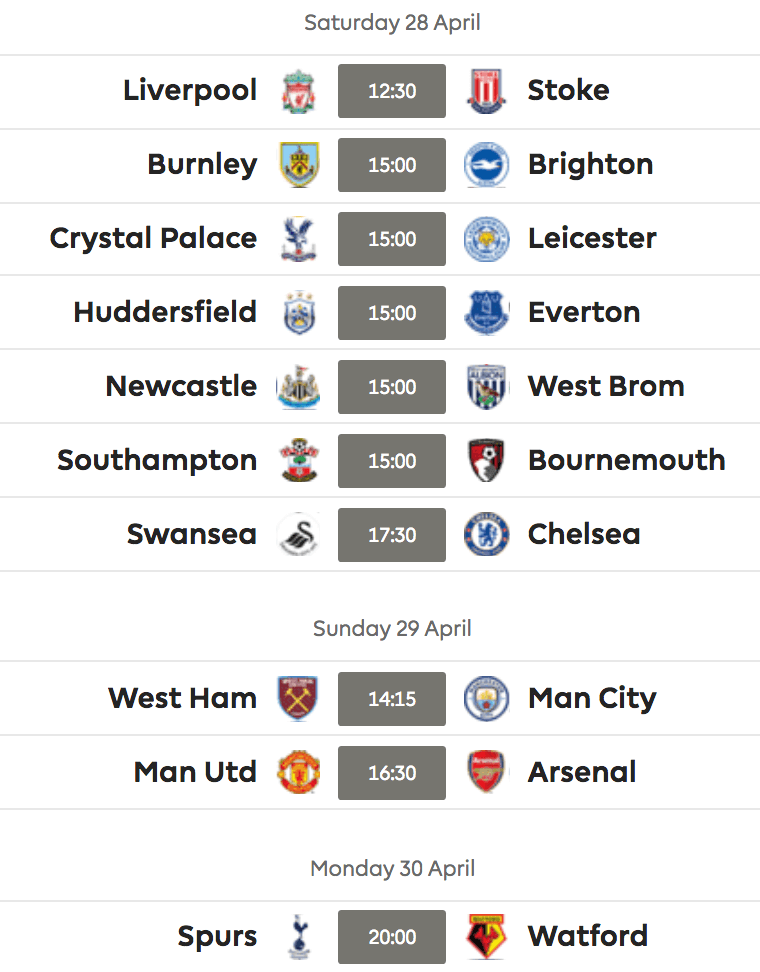Click the Huddersfield team name
760x972 pixels.
click(x=165, y=312)
